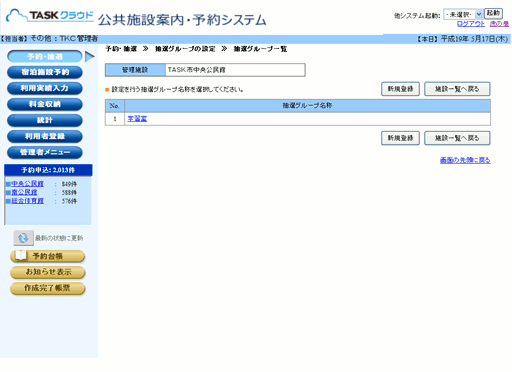Open the 利用者登録 menu
The image size is (512, 372).
pyautogui.click(x=45, y=136)
